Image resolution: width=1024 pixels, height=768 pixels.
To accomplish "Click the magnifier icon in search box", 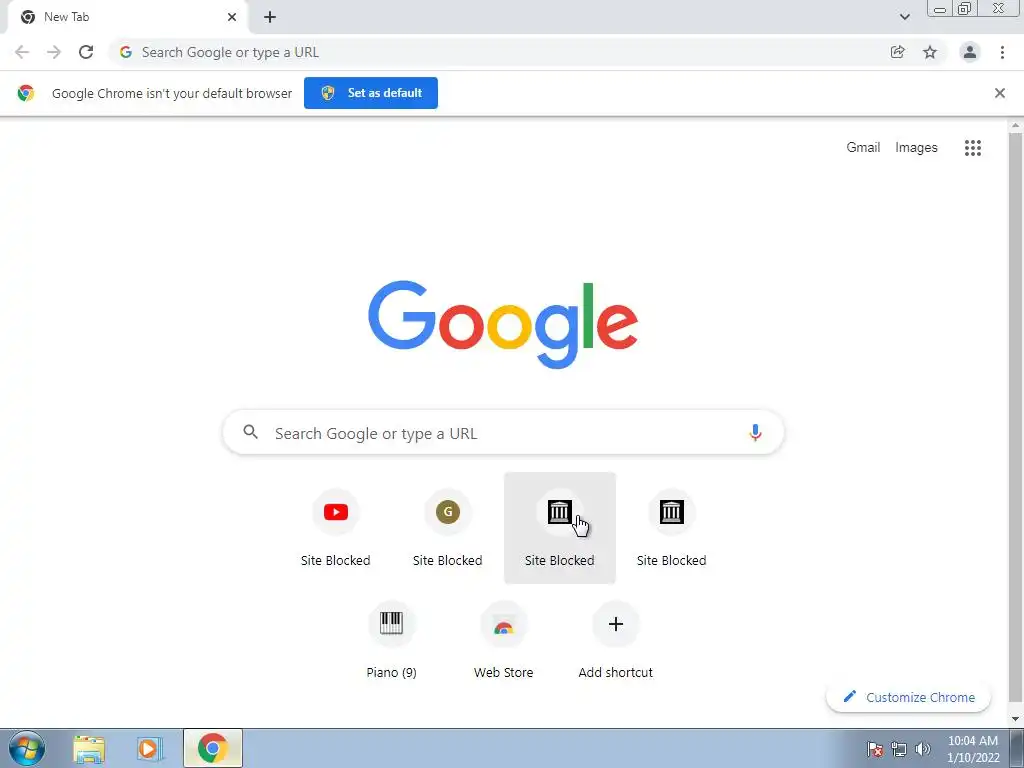I will coord(251,432).
